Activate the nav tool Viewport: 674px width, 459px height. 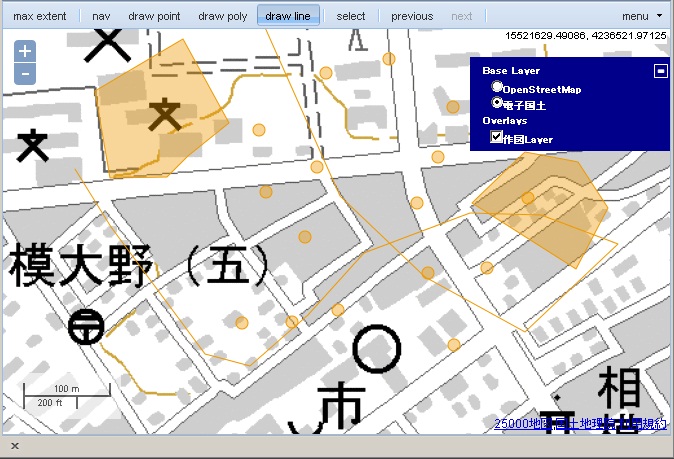(x=101, y=16)
